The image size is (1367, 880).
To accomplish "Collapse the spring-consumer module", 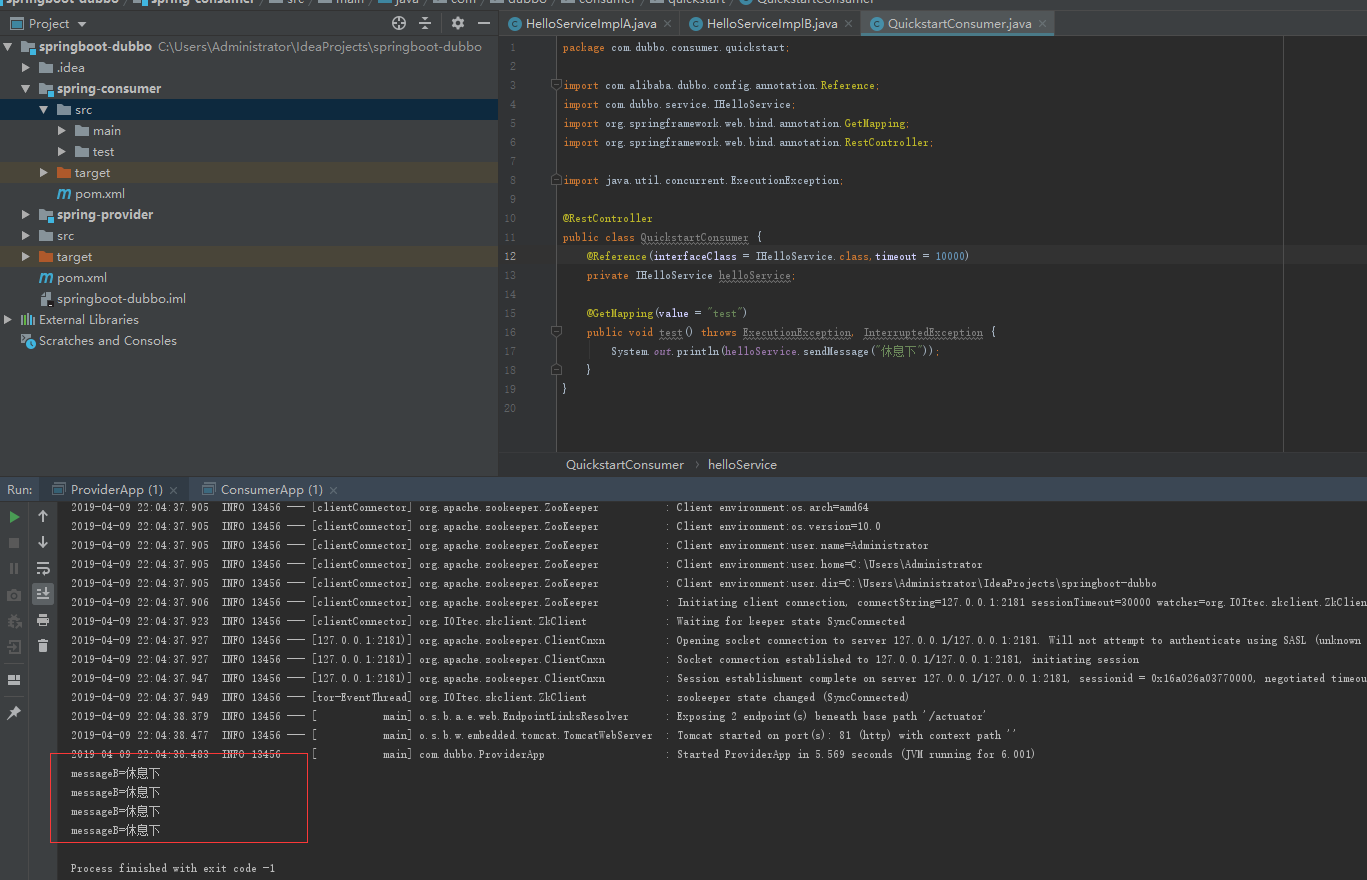I will (26, 89).
